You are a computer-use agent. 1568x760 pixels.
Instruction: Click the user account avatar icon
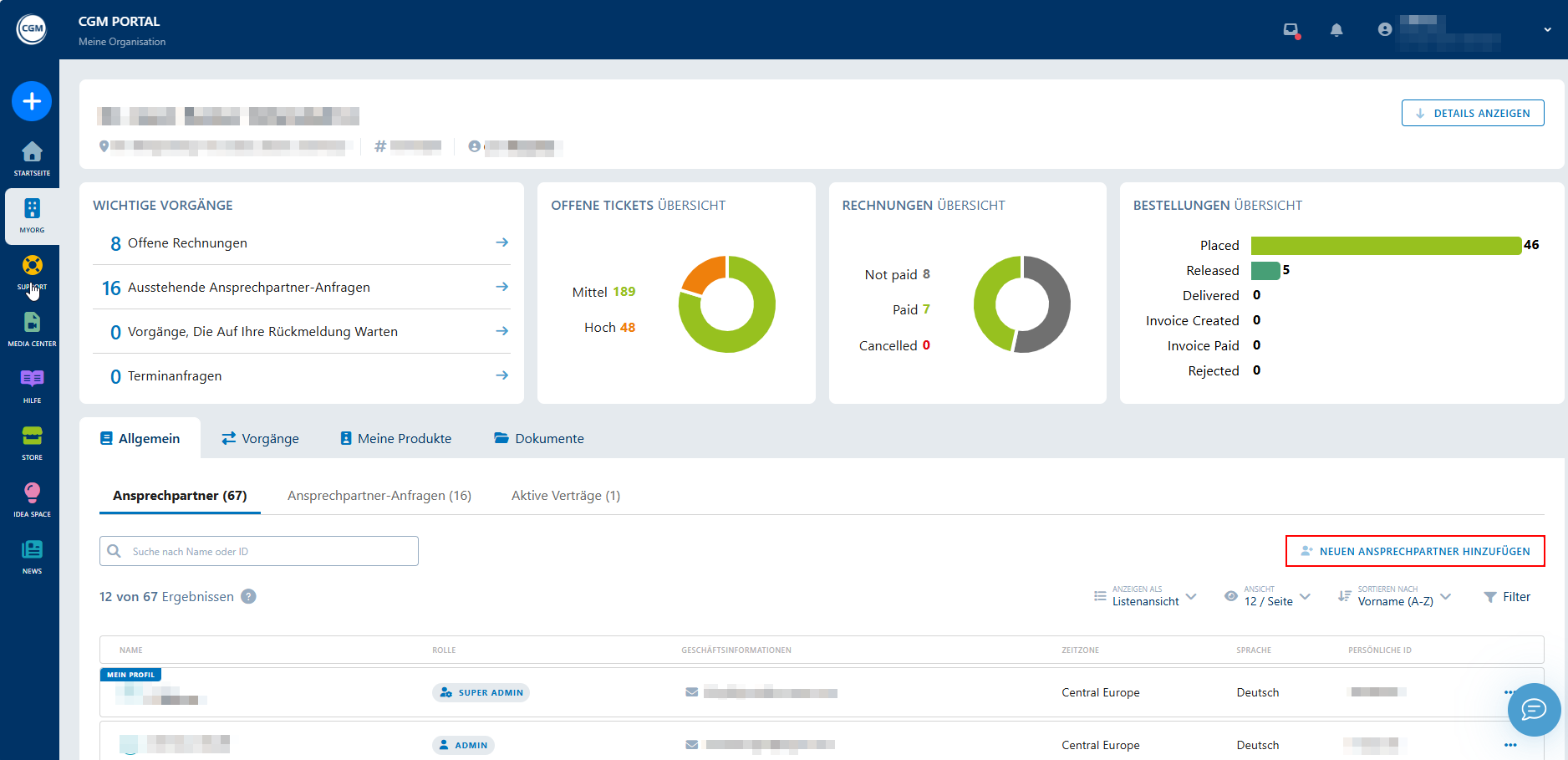coord(1385,29)
